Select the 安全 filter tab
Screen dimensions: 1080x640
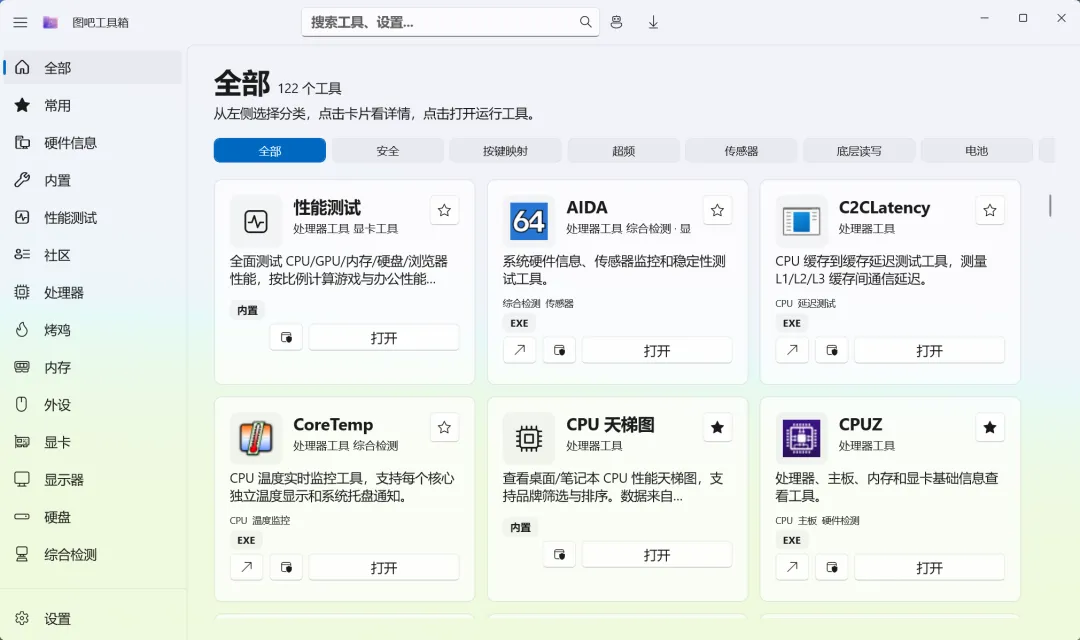coord(388,150)
